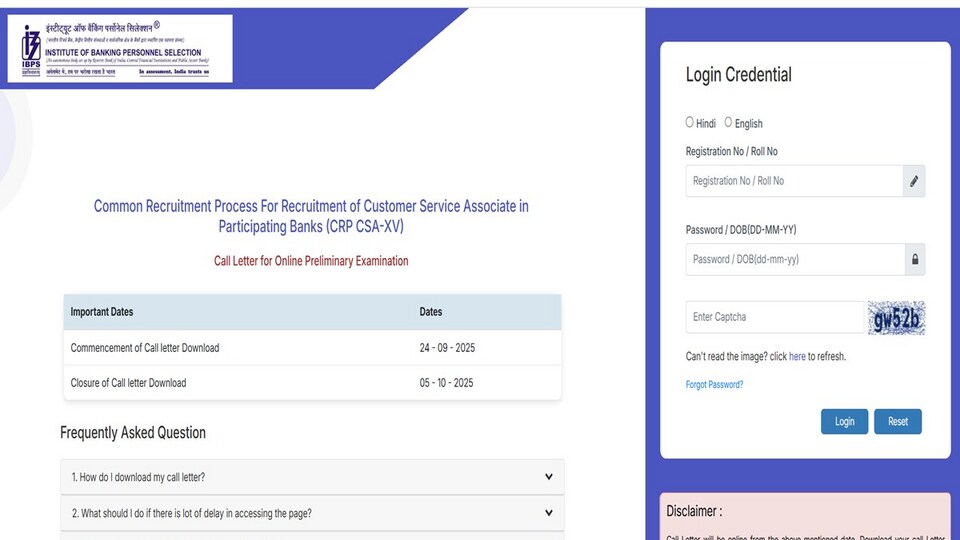960x540 pixels.
Task: Click the 'Frequently Asked Question' heading
Action: point(133,433)
